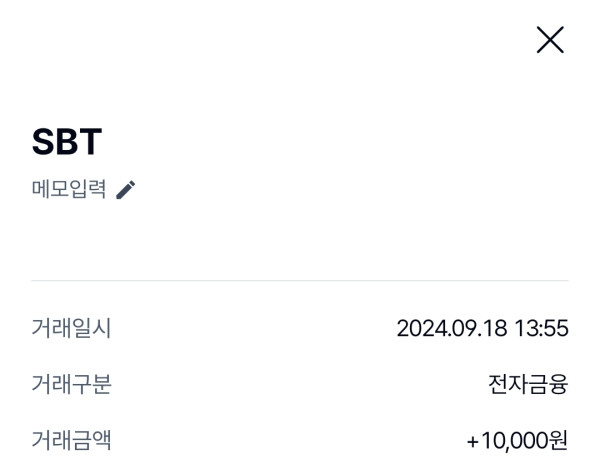Click the 거래일시 label
Screen dimensions: 600x469
click(x=71, y=328)
